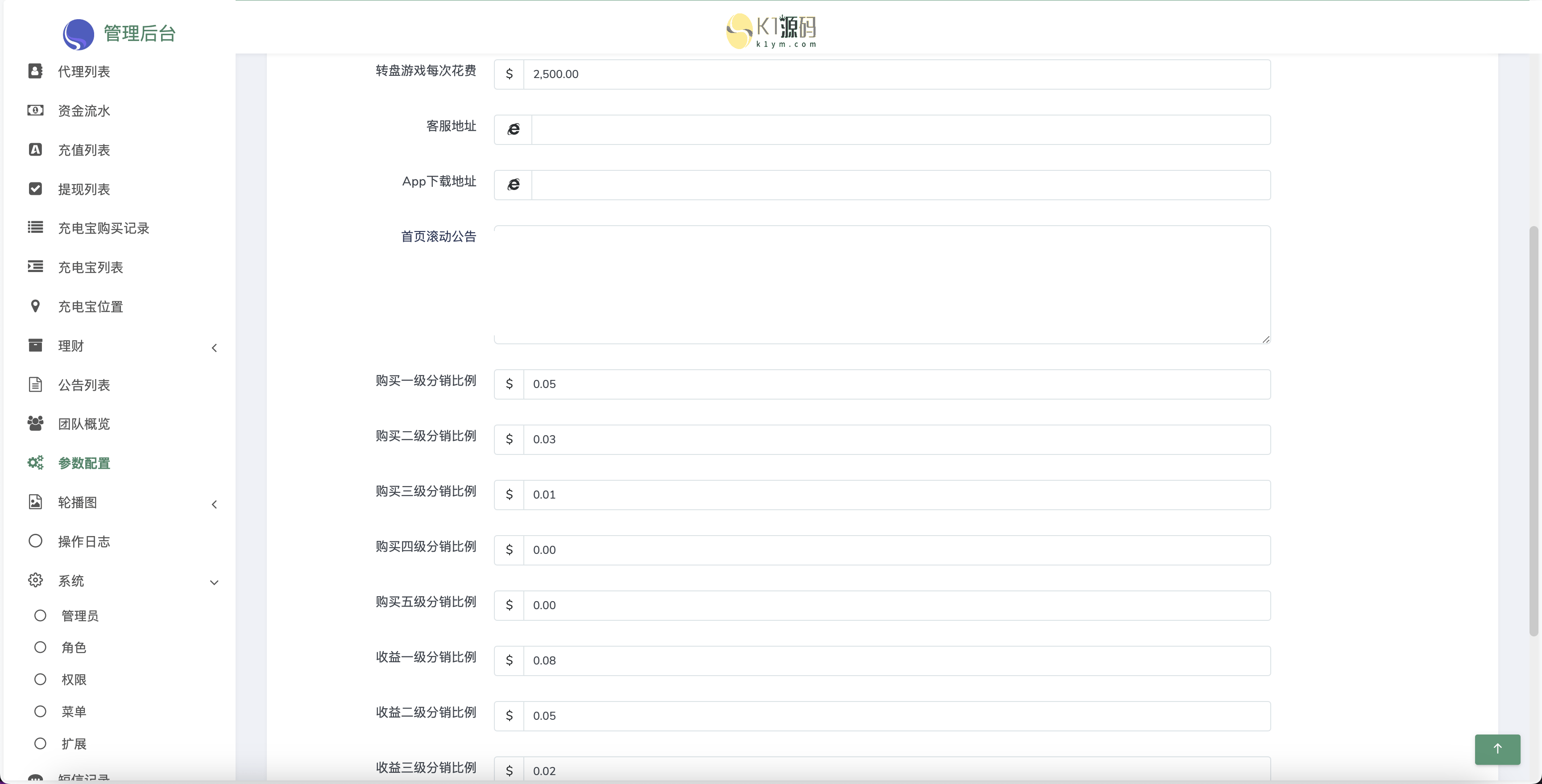Click the 充电宝位置 map pin icon
Viewport: 1542px width, 784px height.
pyautogui.click(x=35, y=306)
